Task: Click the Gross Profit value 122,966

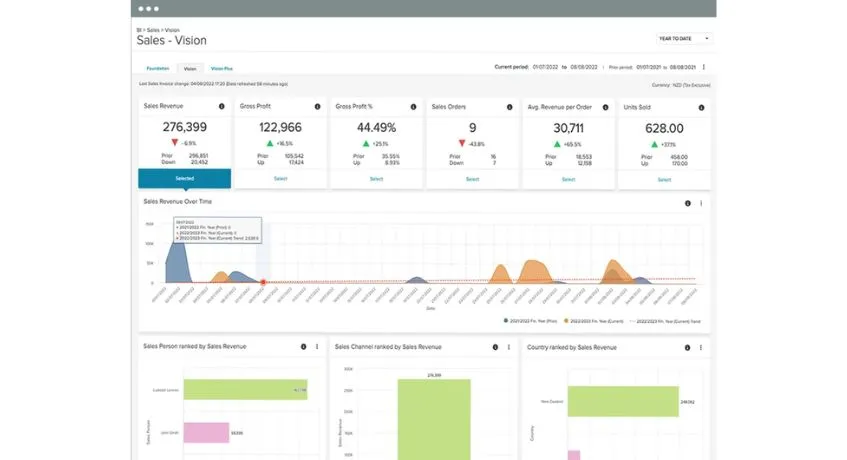Action: click(280, 127)
